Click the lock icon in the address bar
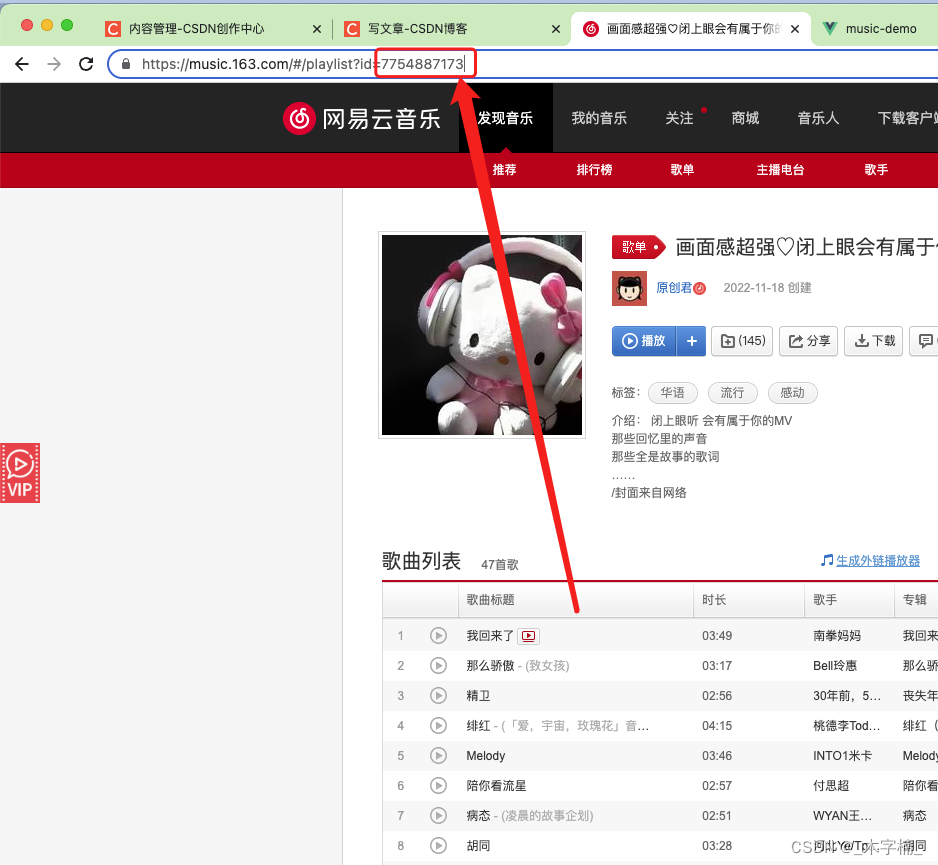 click(126, 64)
